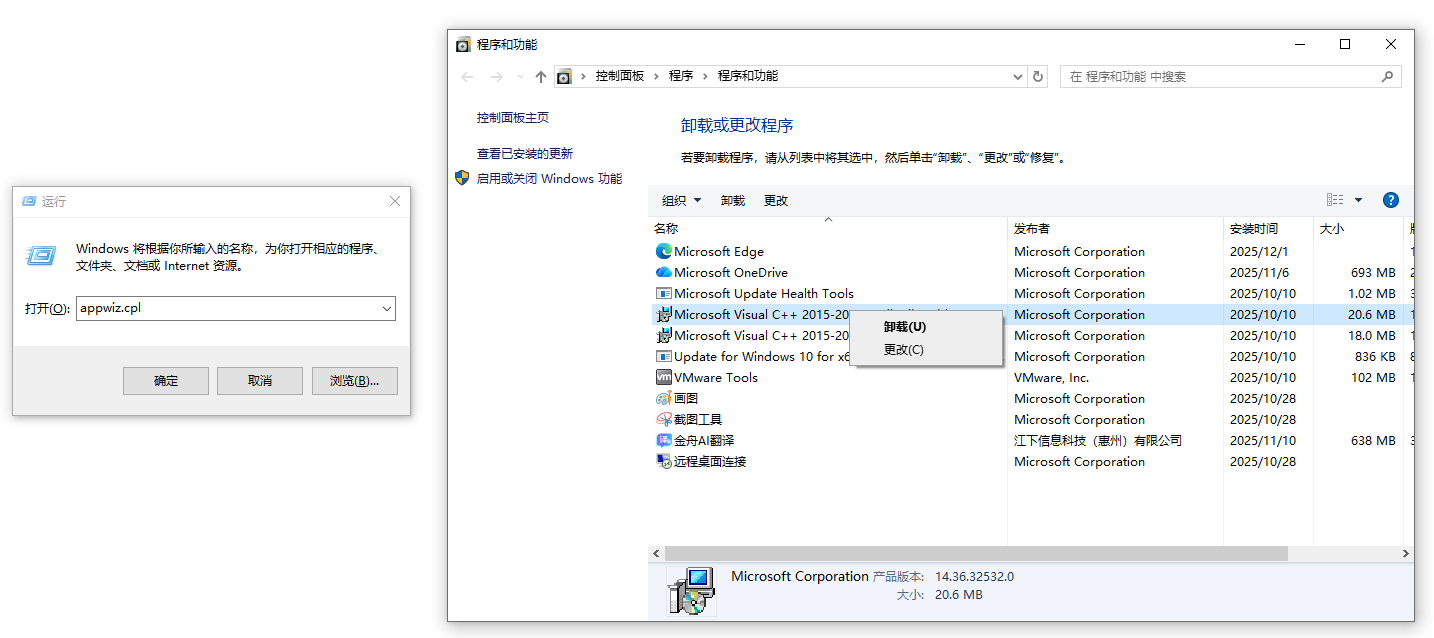Image resolution: width=1434 pixels, height=638 pixels.
Task: Click the search magnifier icon
Action: (x=1387, y=77)
